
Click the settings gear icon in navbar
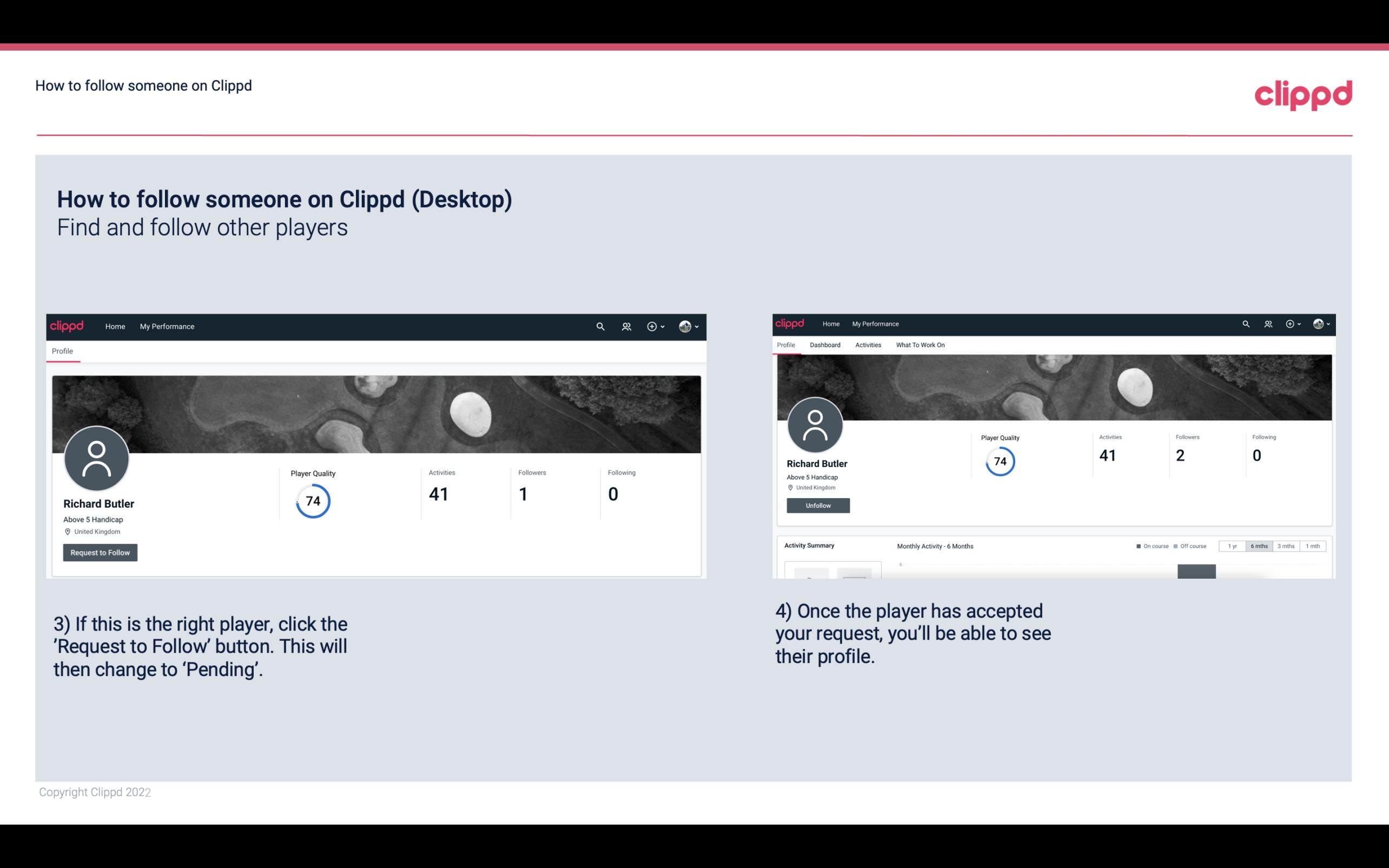(652, 326)
